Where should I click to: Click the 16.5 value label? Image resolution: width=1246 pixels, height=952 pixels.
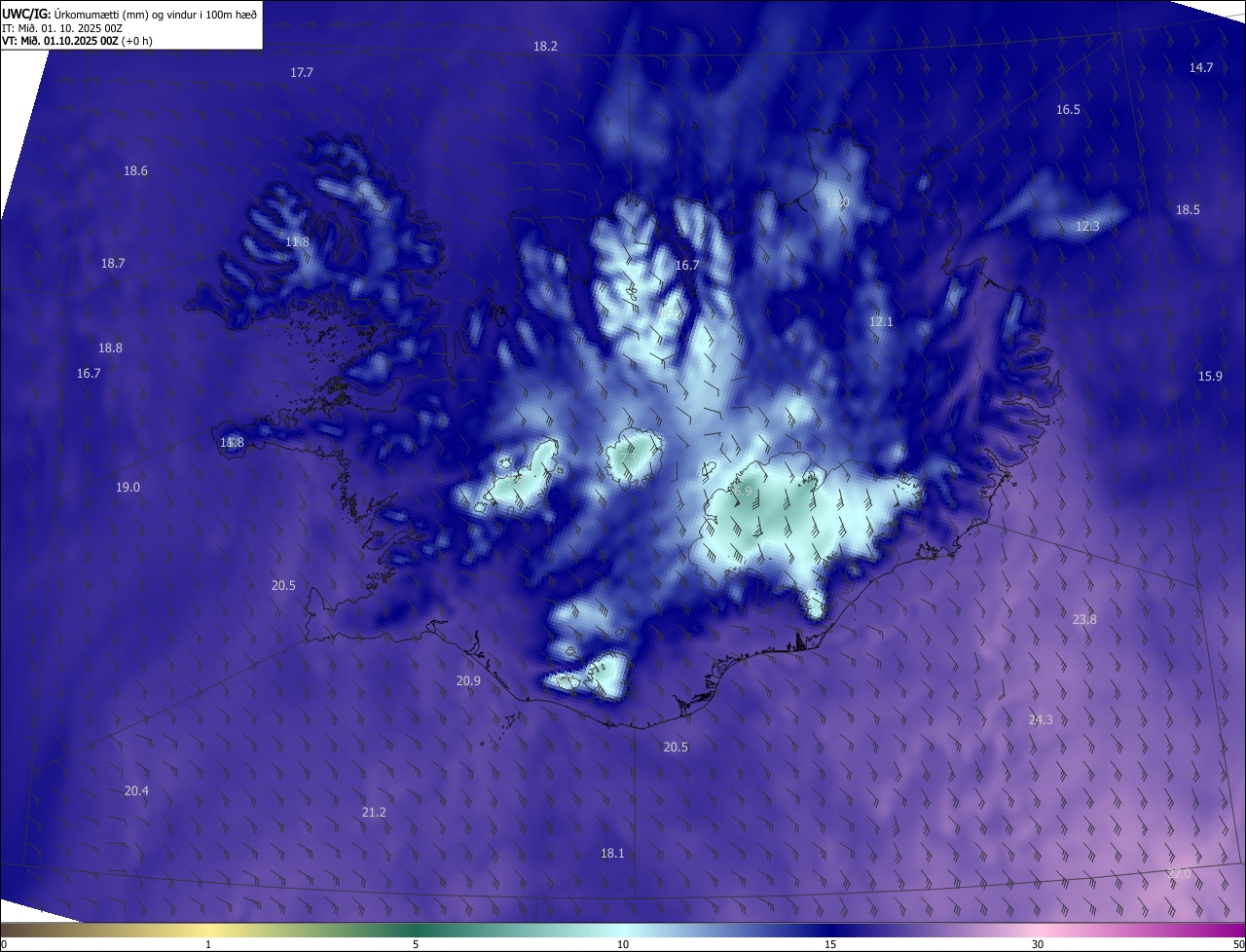click(x=1068, y=110)
